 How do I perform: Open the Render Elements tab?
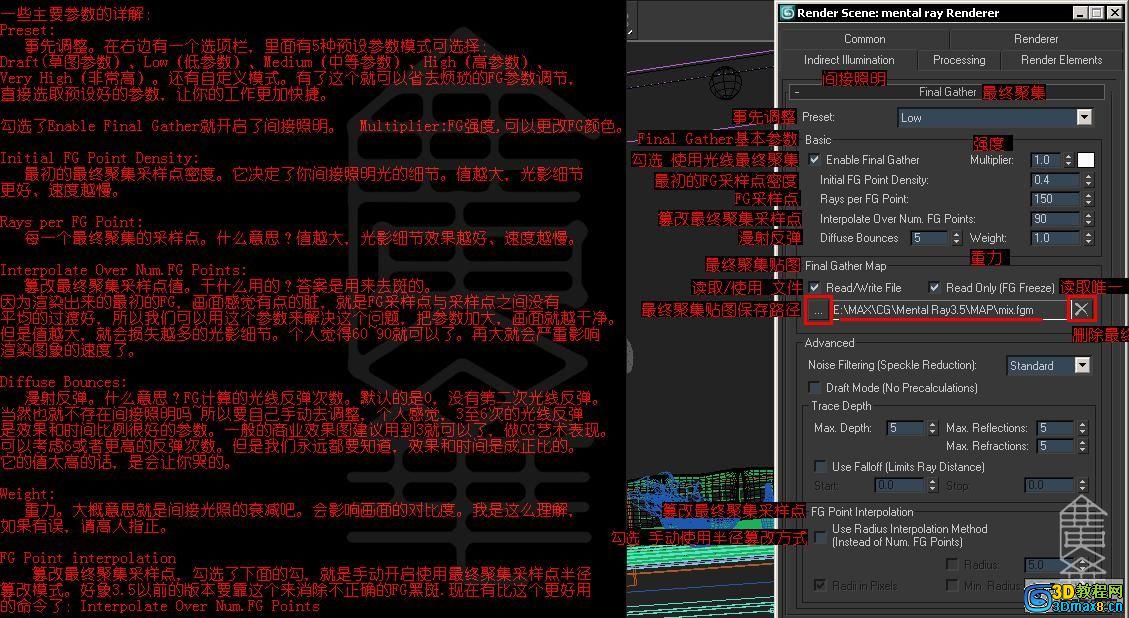pos(1061,60)
